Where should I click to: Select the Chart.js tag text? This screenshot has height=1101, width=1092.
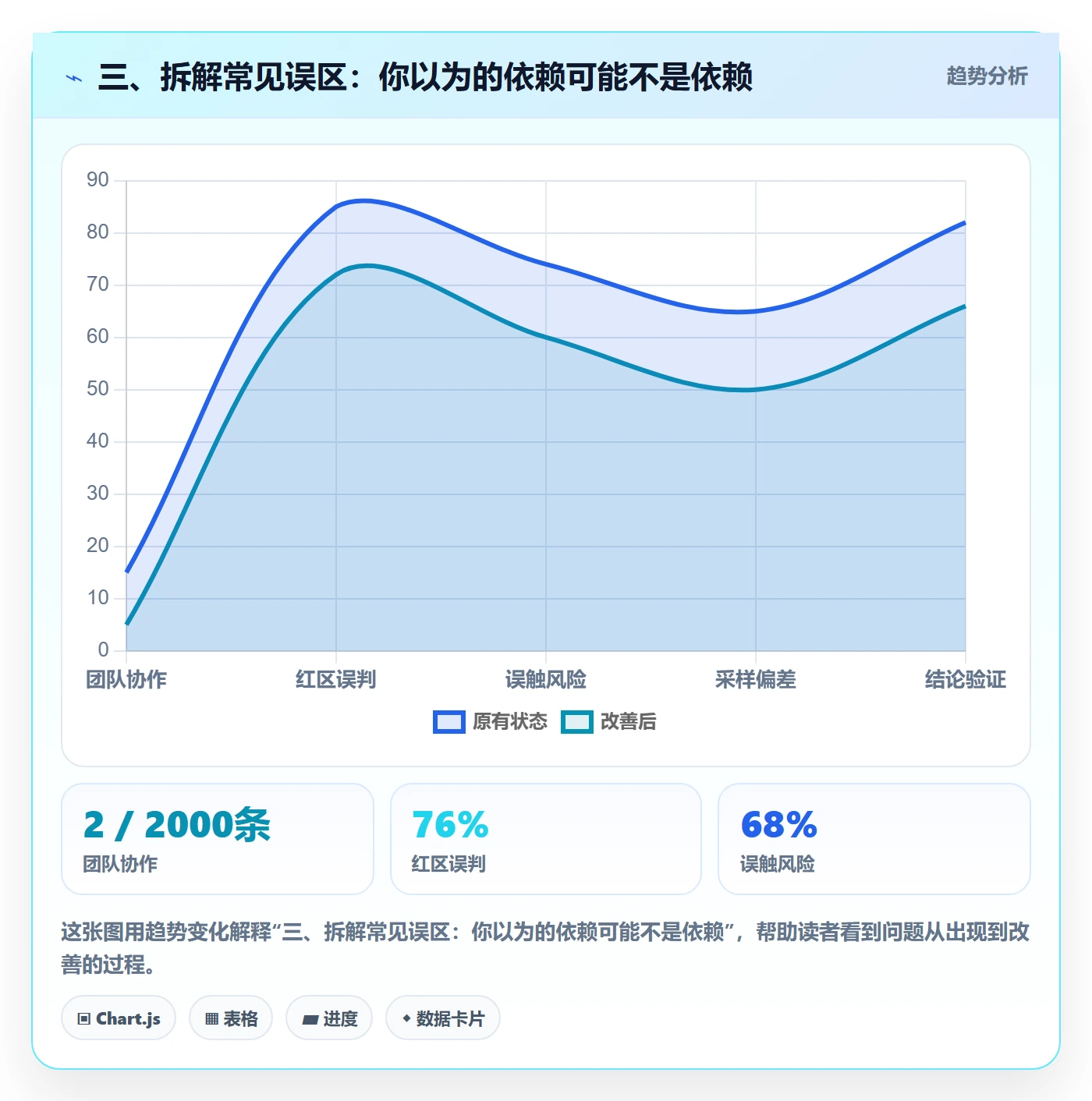click(128, 1018)
